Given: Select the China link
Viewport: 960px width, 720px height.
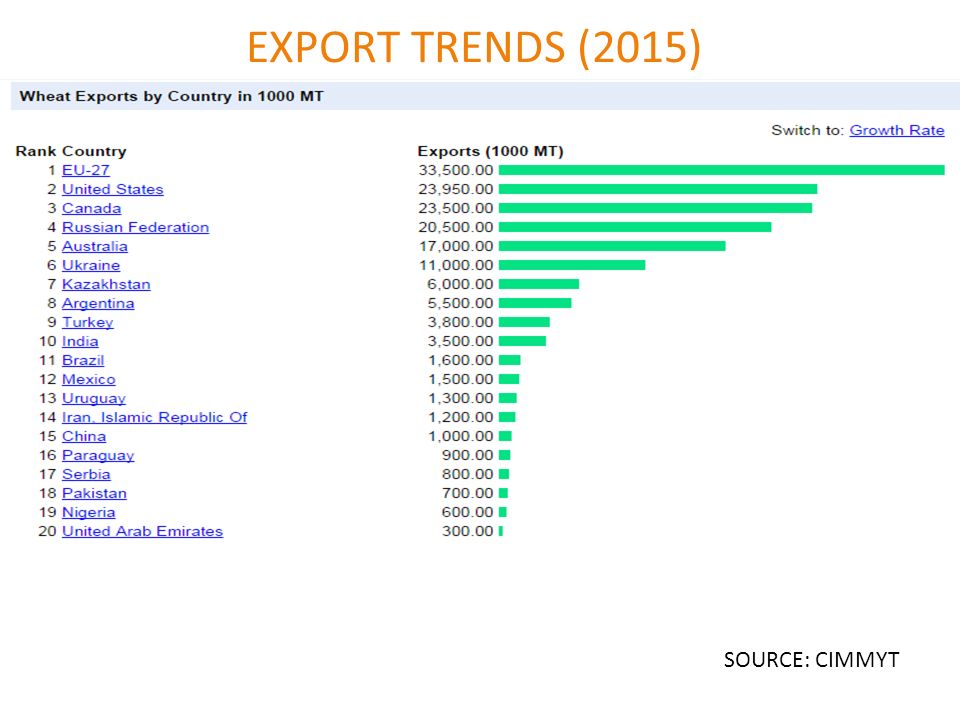Looking at the screenshot, I should tap(84, 436).
